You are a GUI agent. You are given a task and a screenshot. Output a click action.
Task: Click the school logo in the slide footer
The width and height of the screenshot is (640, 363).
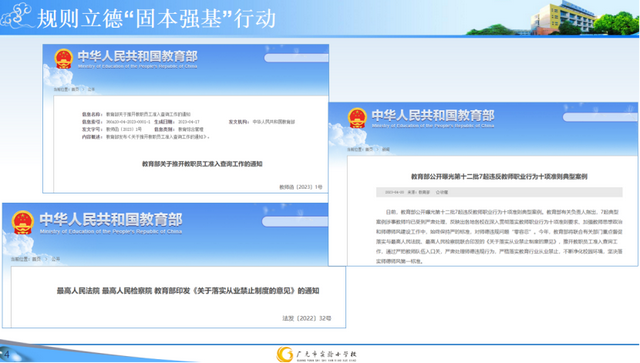[x=316, y=354]
